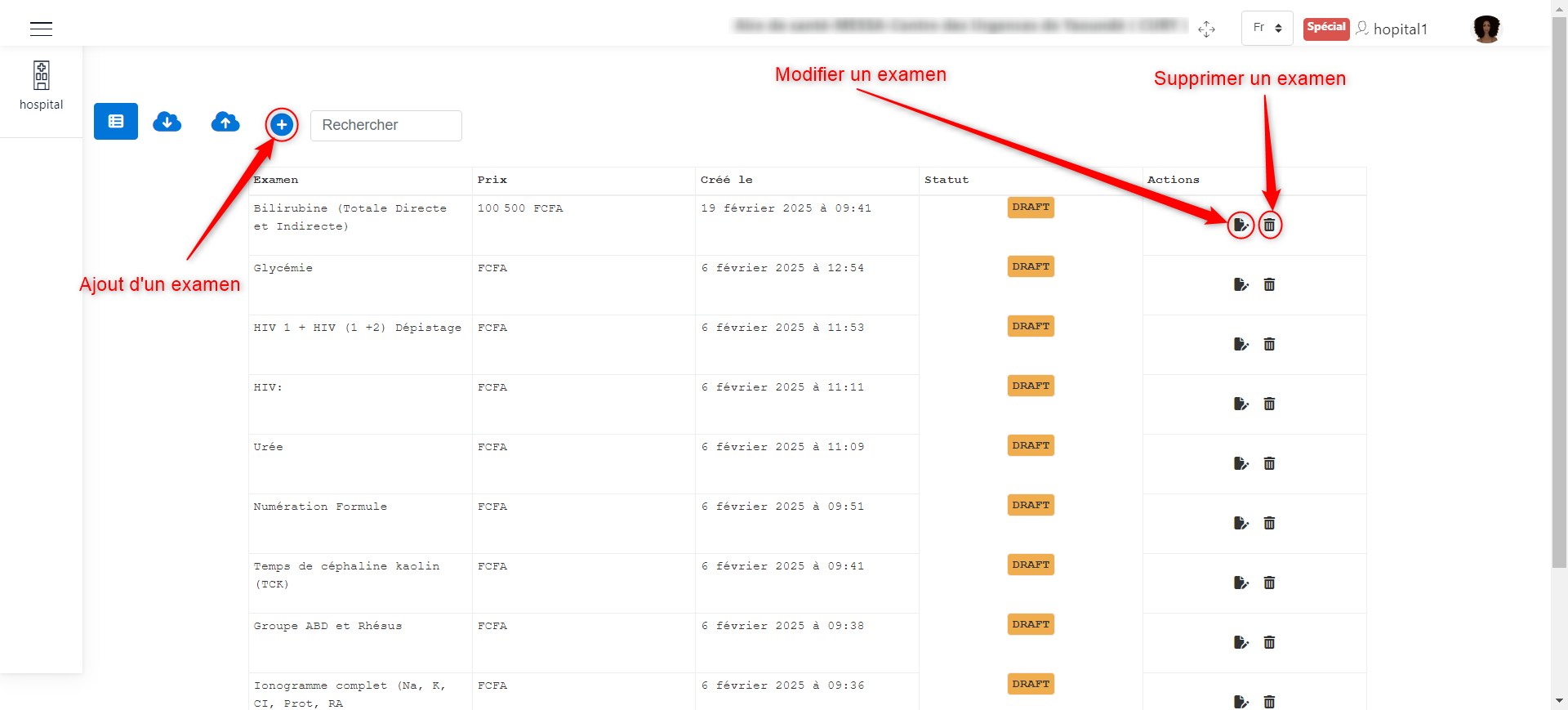
Task: Click date 19 février 2025 à 09:41
Action: (x=786, y=208)
